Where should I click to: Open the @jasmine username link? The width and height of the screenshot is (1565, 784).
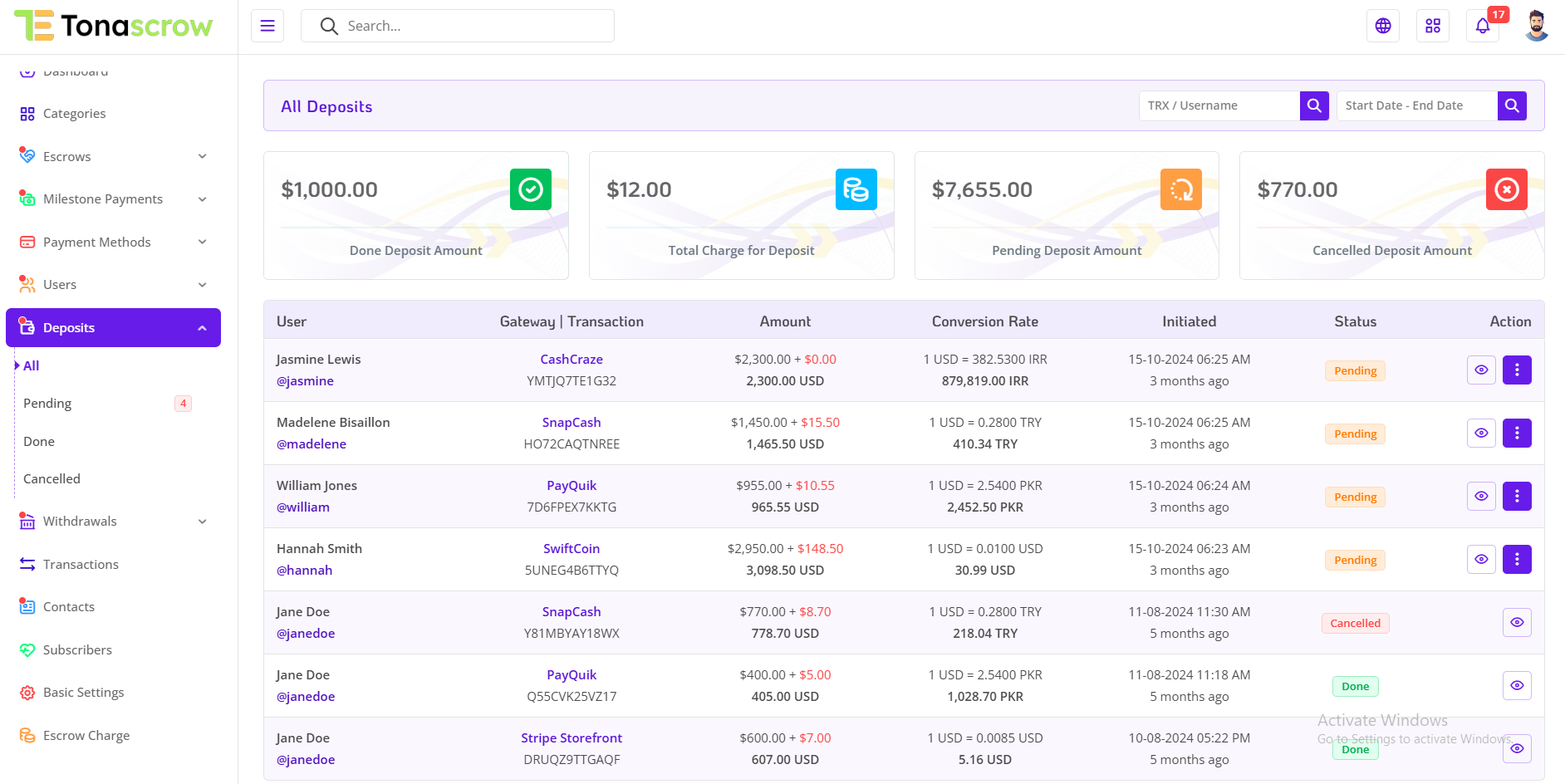tap(305, 381)
